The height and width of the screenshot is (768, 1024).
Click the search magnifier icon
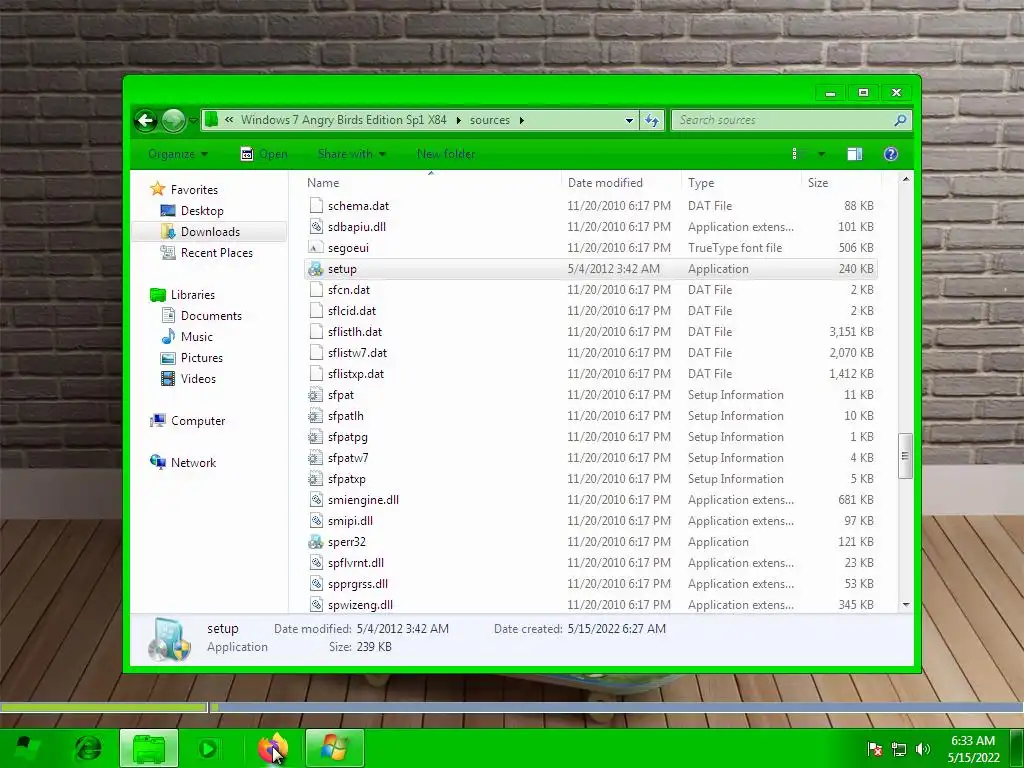(900, 120)
